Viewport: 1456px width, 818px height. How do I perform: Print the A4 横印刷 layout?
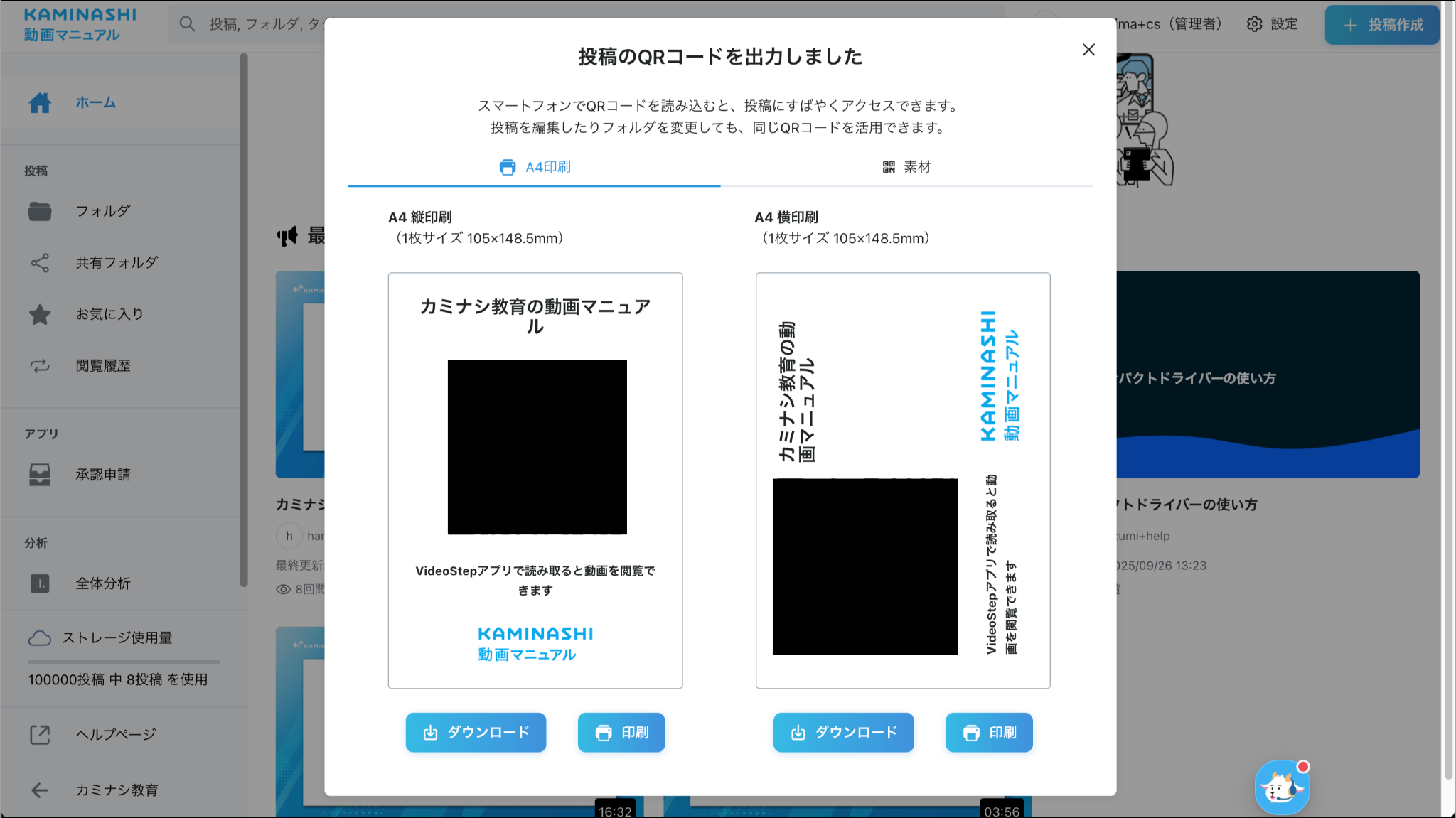pos(989,732)
